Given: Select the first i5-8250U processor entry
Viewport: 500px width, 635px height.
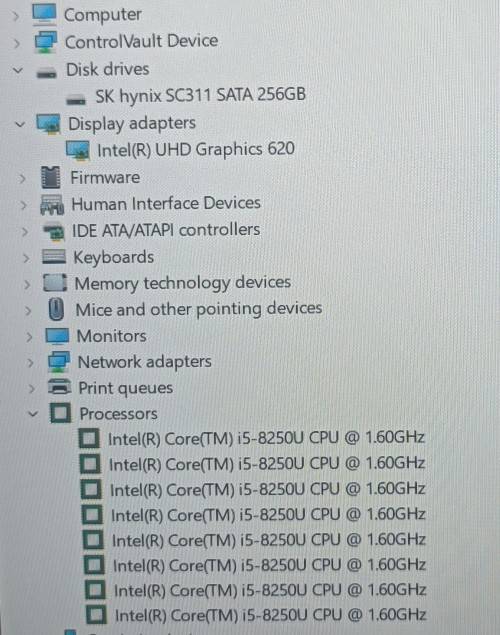Looking at the screenshot, I should pos(266,438).
